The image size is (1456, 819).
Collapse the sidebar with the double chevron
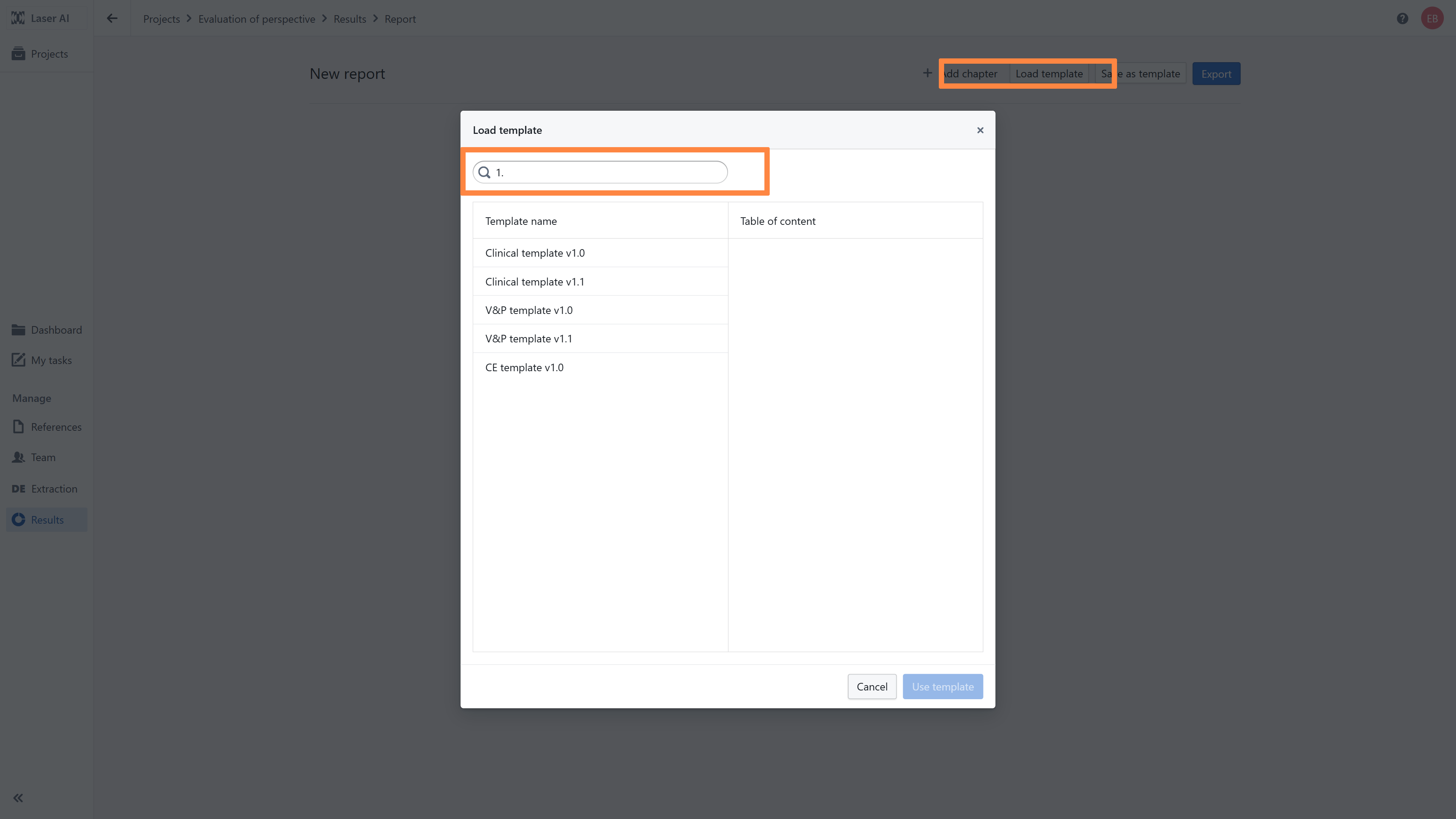point(18,798)
